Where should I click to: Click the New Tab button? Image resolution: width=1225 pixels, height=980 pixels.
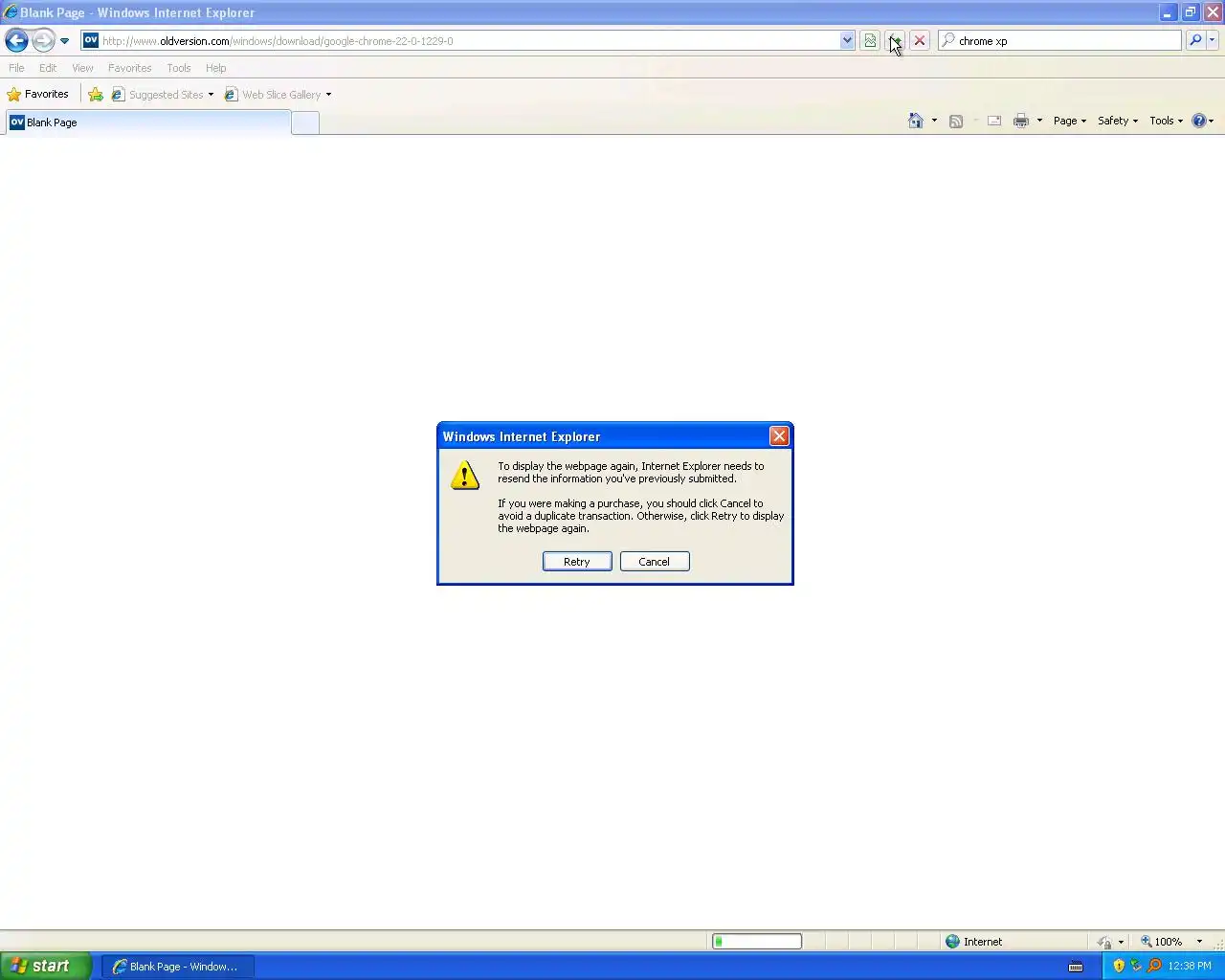(305, 122)
